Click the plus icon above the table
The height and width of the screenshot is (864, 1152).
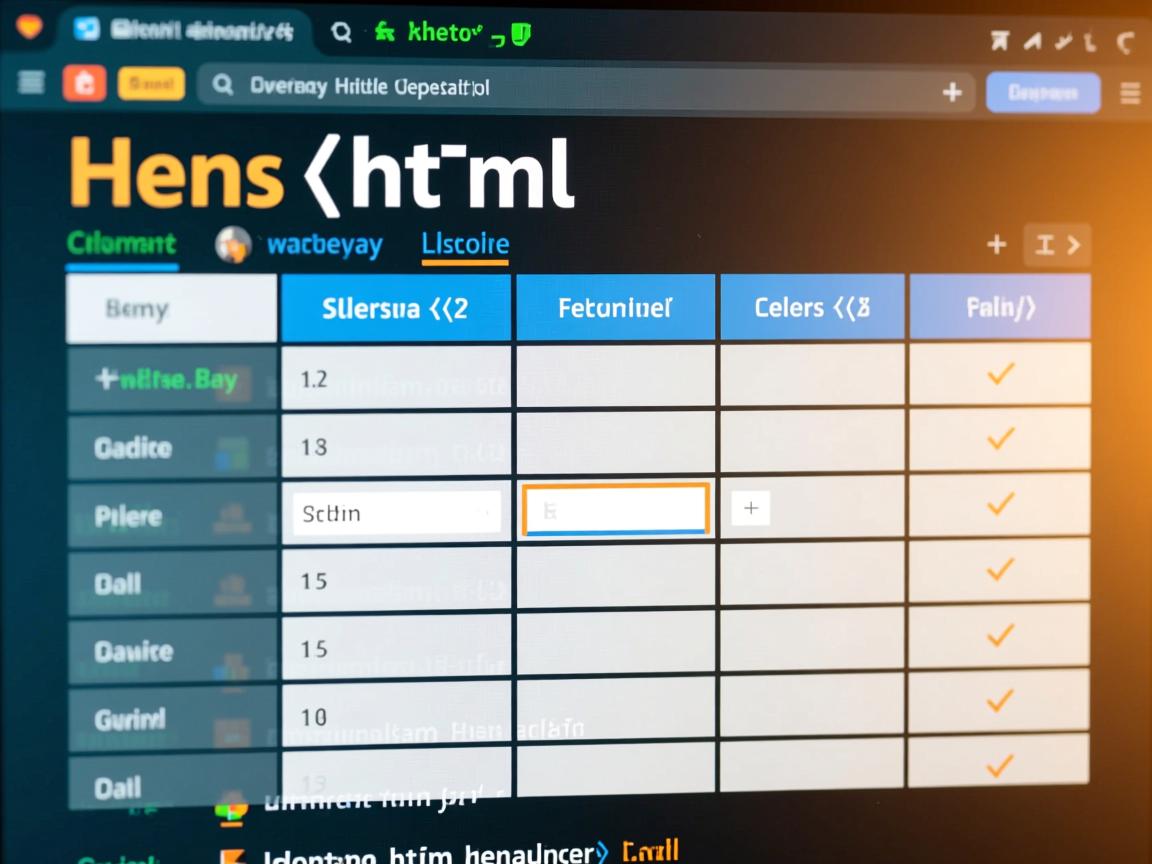996,245
